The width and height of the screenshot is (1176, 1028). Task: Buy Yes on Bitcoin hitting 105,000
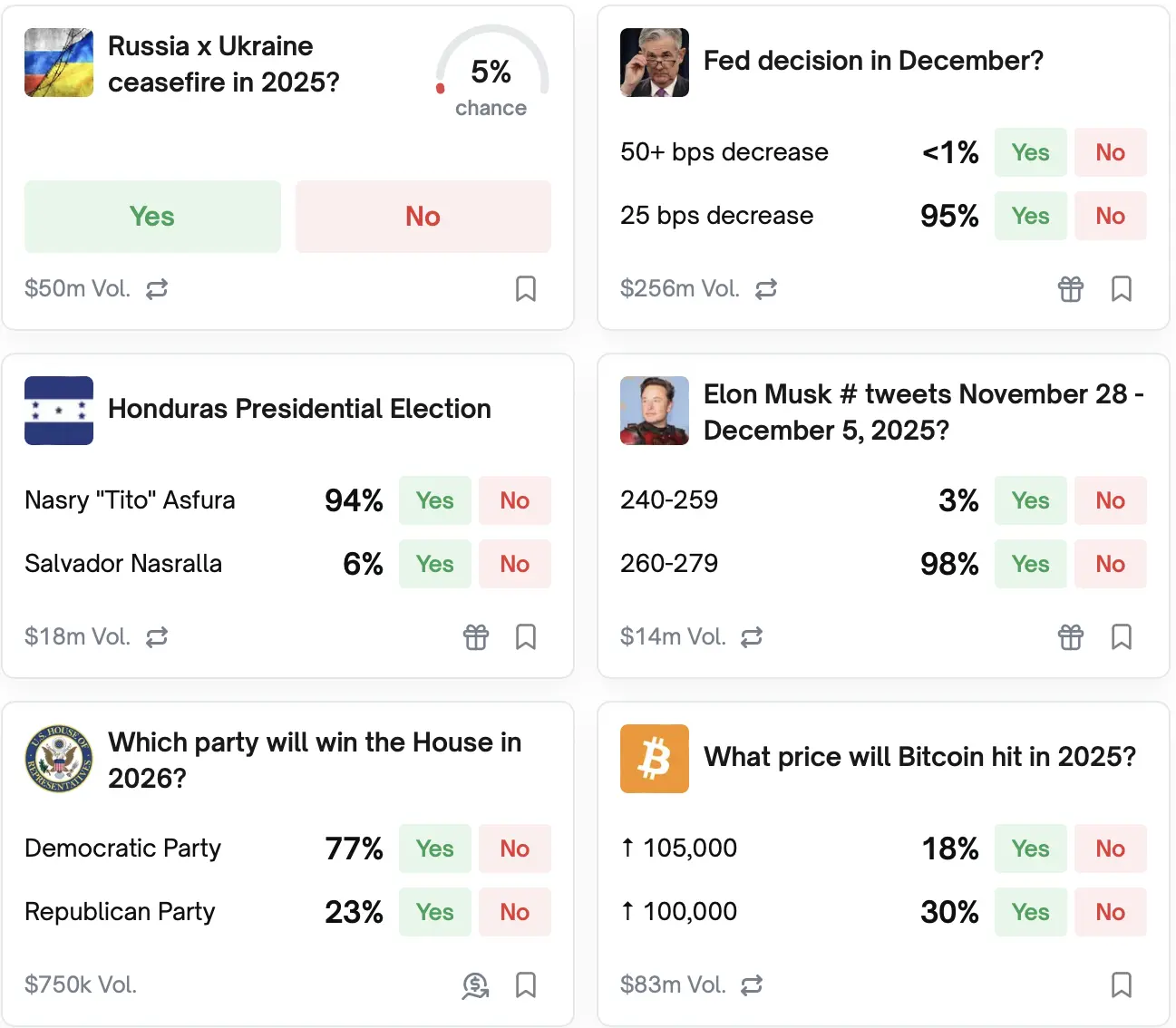tap(1030, 849)
